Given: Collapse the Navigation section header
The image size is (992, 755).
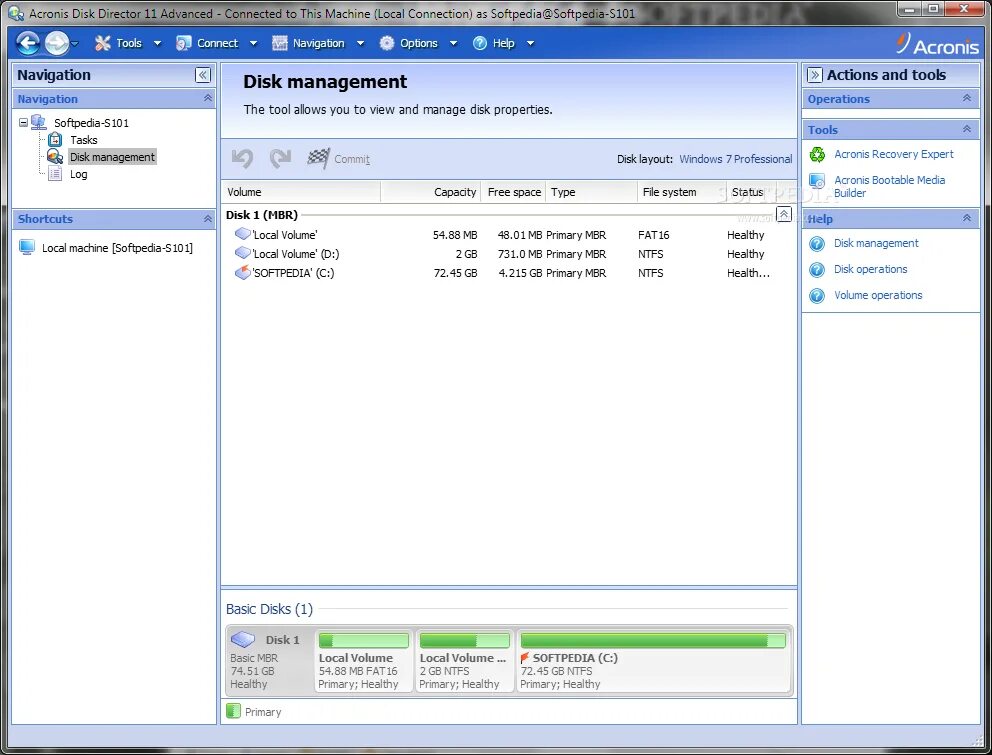Looking at the screenshot, I should pyautogui.click(x=208, y=98).
